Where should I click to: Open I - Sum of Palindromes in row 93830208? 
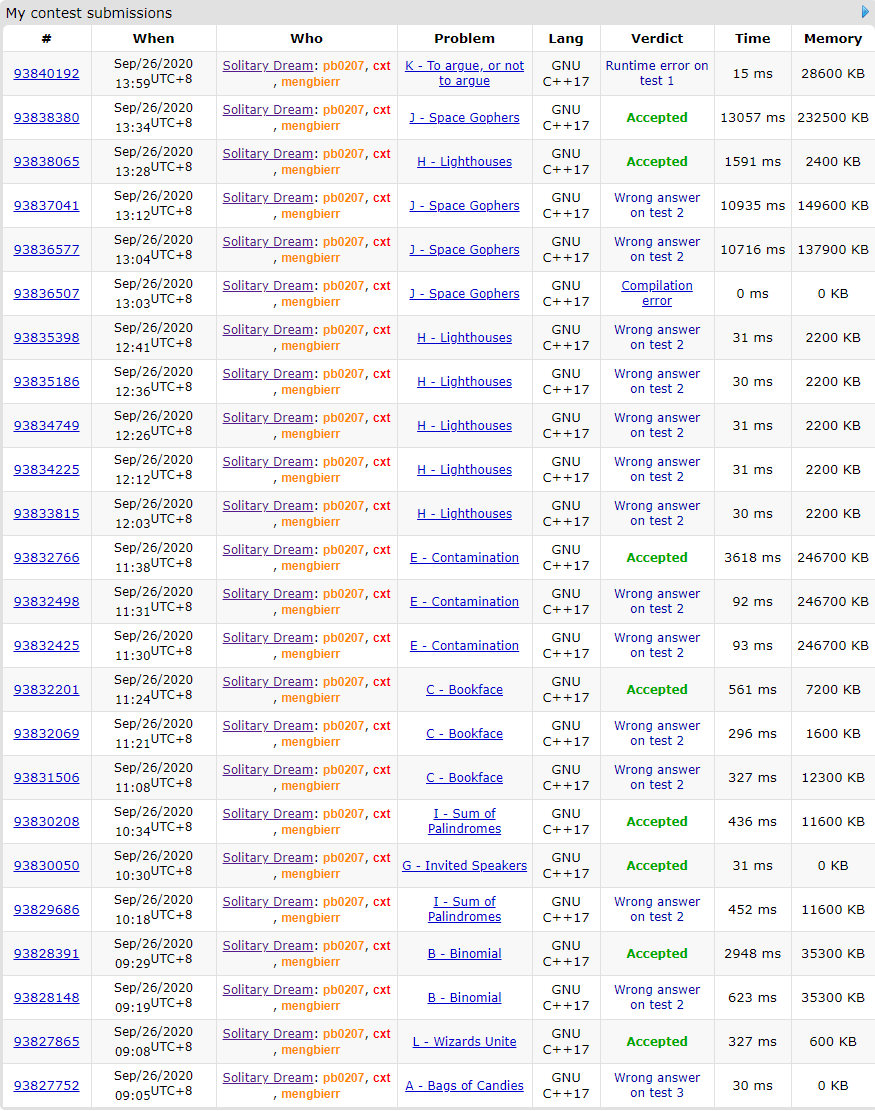pos(464,821)
